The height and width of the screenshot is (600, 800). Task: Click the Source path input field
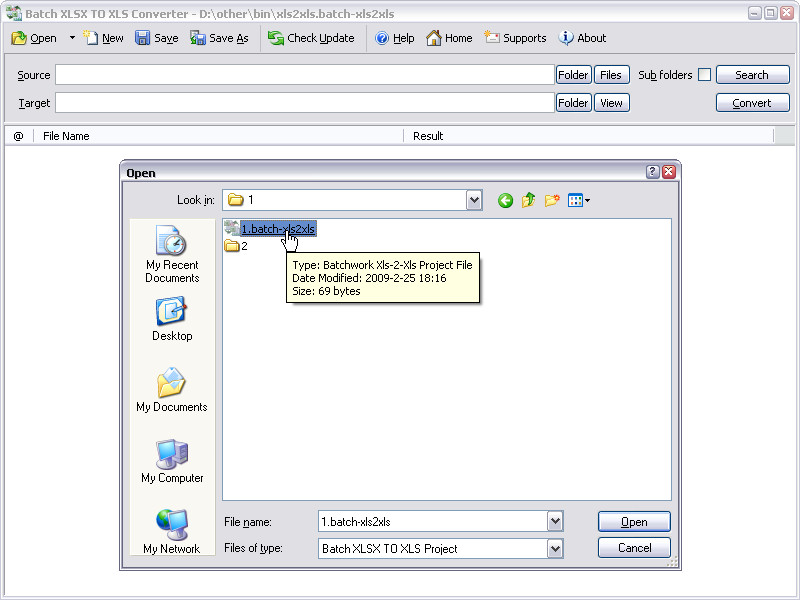(305, 75)
